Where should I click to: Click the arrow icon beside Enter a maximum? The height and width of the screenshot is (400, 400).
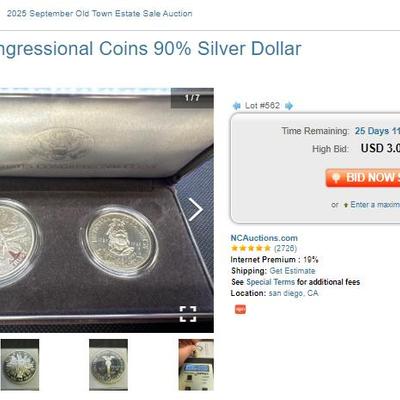point(346,205)
